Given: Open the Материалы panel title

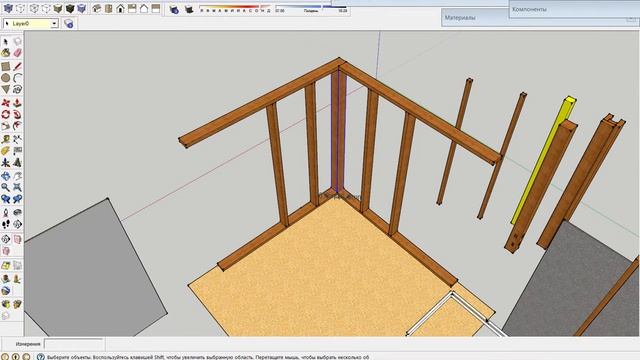Looking at the screenshot, I should pos(460,18).
